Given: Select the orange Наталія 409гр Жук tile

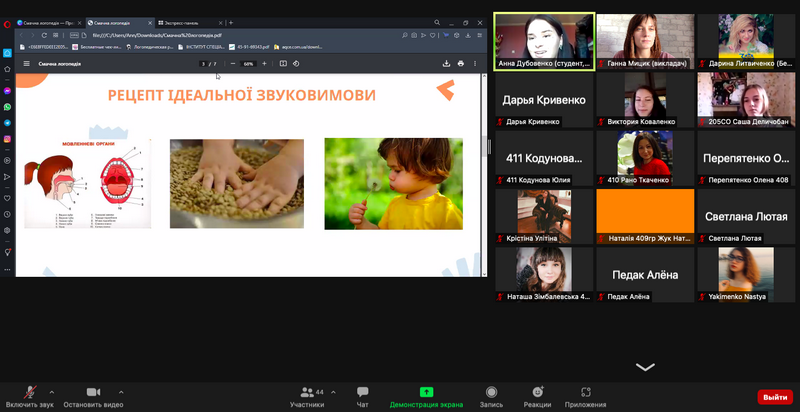Looking at the screenshot, I should [645, 216].
